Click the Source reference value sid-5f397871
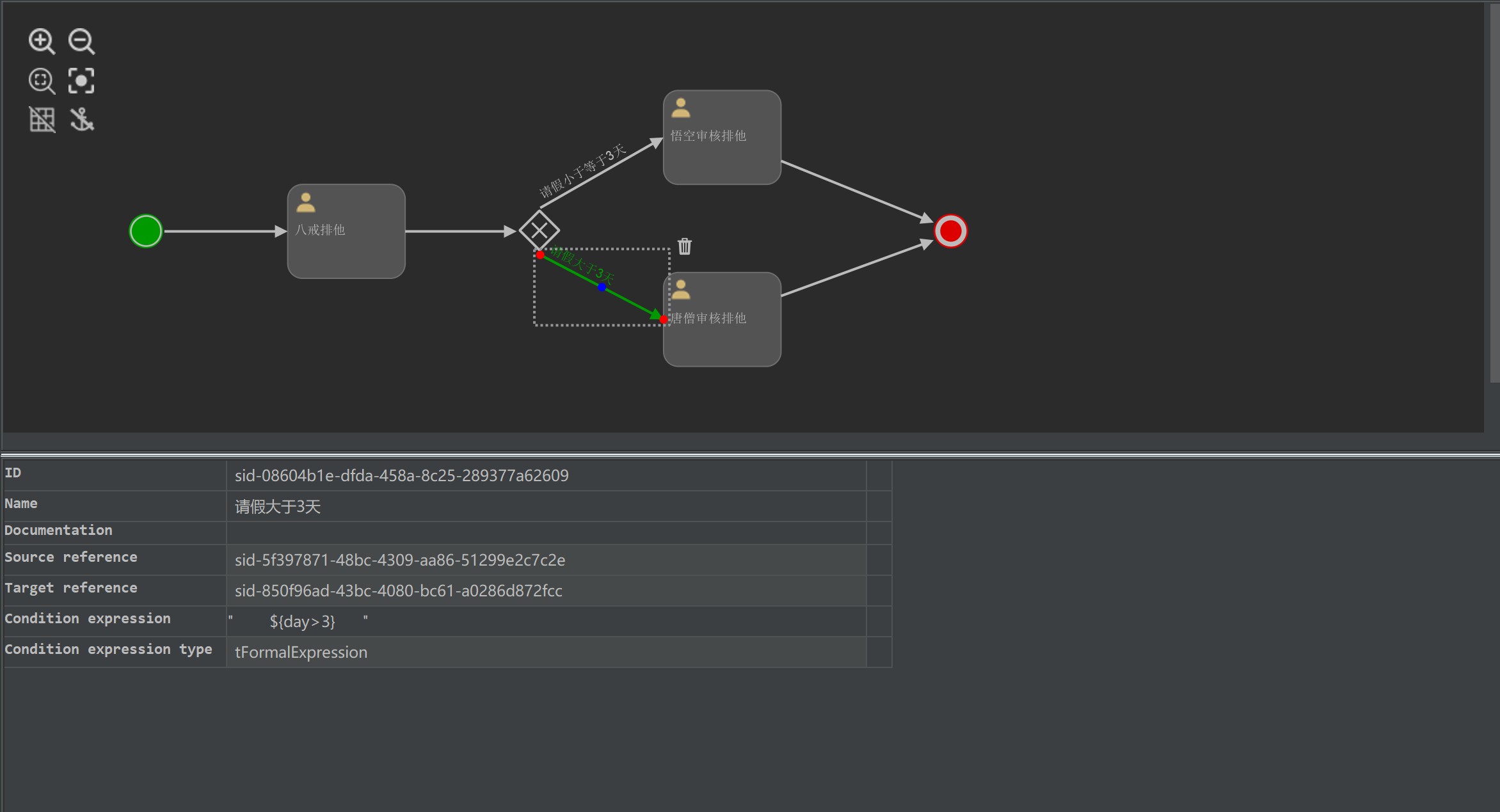This screenshot has height=812, width=1500. pos(546,560)
